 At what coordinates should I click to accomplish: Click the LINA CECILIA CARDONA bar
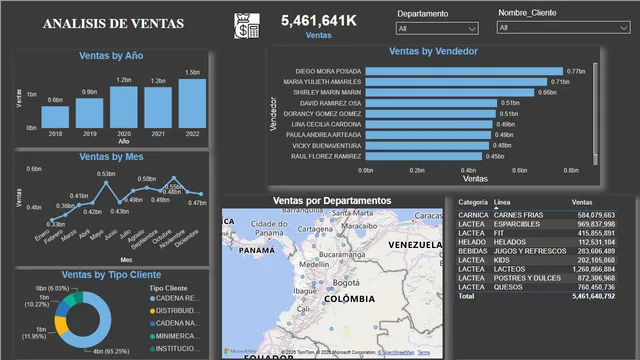coord(429,124)
